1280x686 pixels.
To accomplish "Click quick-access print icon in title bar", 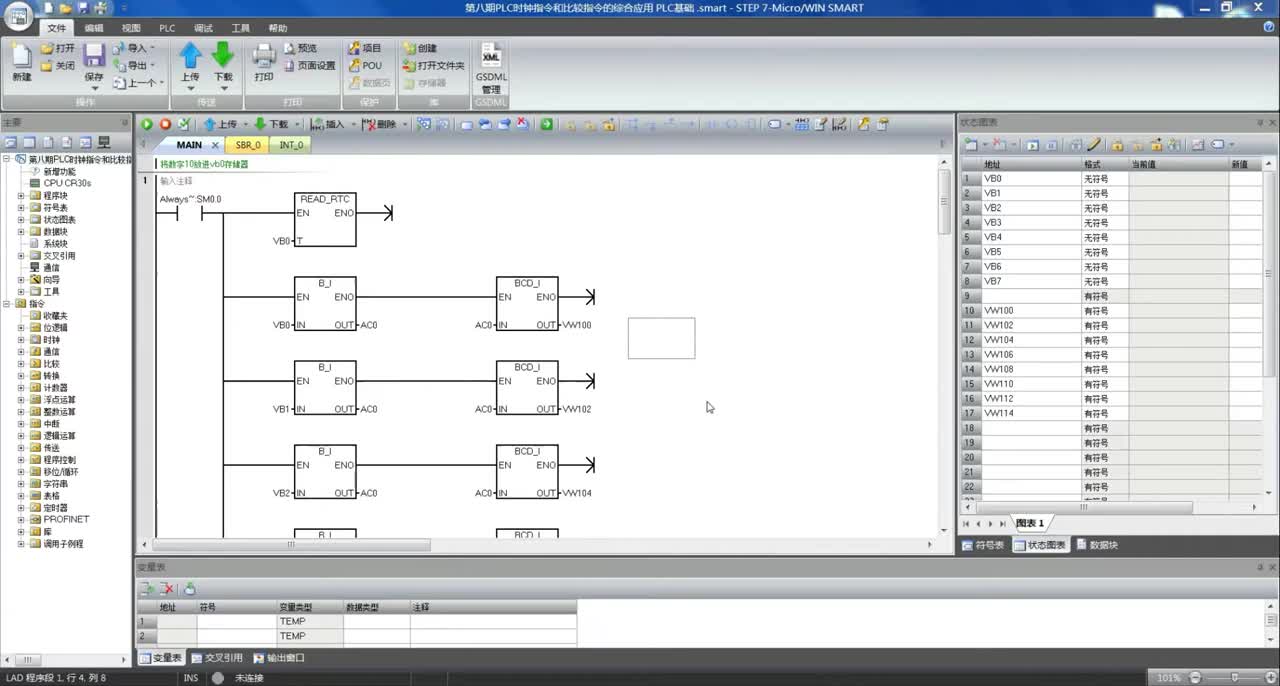I will point(100,8).
